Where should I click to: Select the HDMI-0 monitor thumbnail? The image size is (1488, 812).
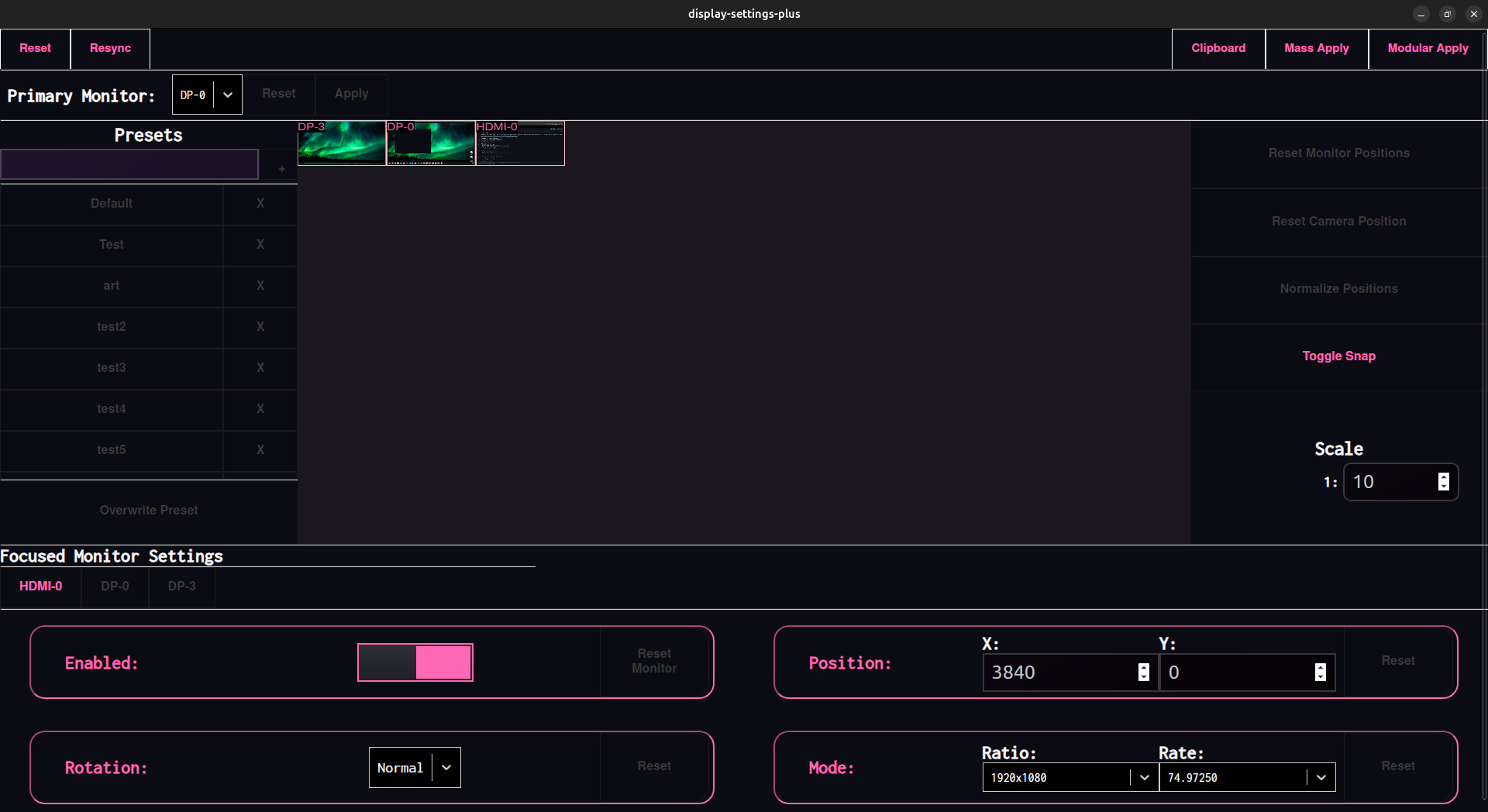point(520,143)
